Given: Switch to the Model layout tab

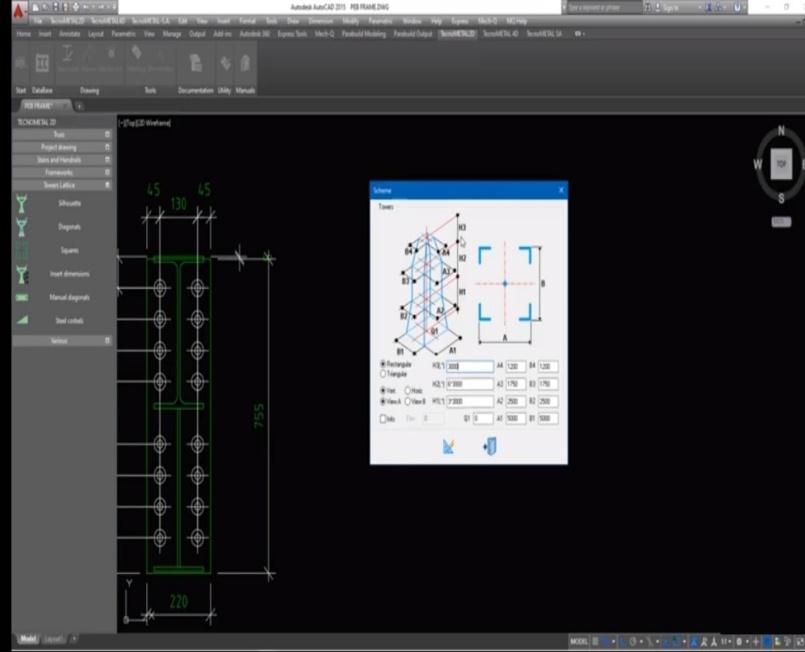Looking at the screenshot, I should click(28, 639).
